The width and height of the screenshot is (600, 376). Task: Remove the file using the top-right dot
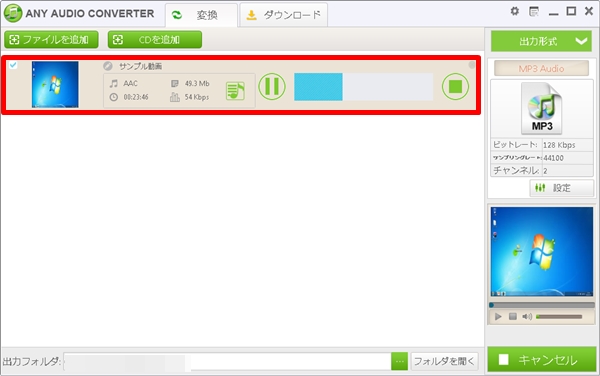point(472,65)
